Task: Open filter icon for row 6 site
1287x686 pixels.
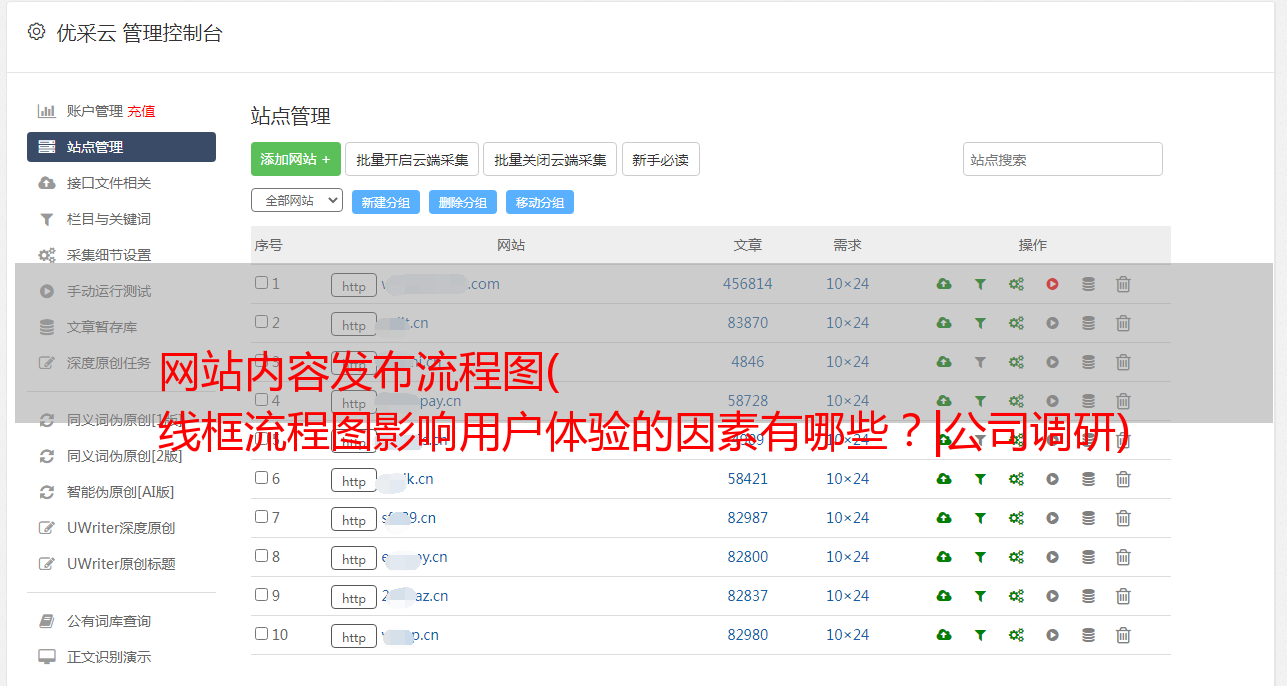Action: pyautogui.click(x=980, y=479)
